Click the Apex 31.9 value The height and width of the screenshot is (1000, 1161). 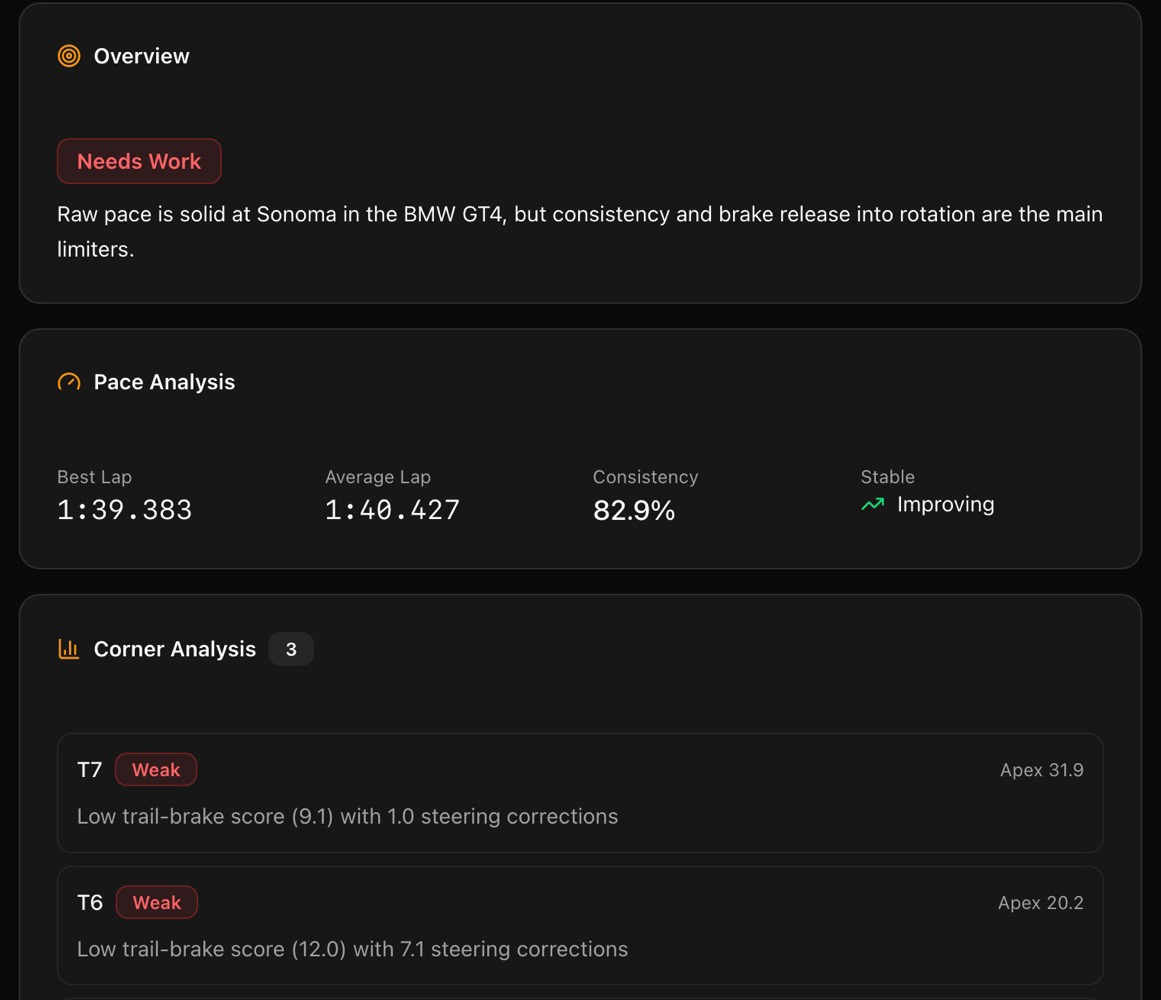(1042, 770)
